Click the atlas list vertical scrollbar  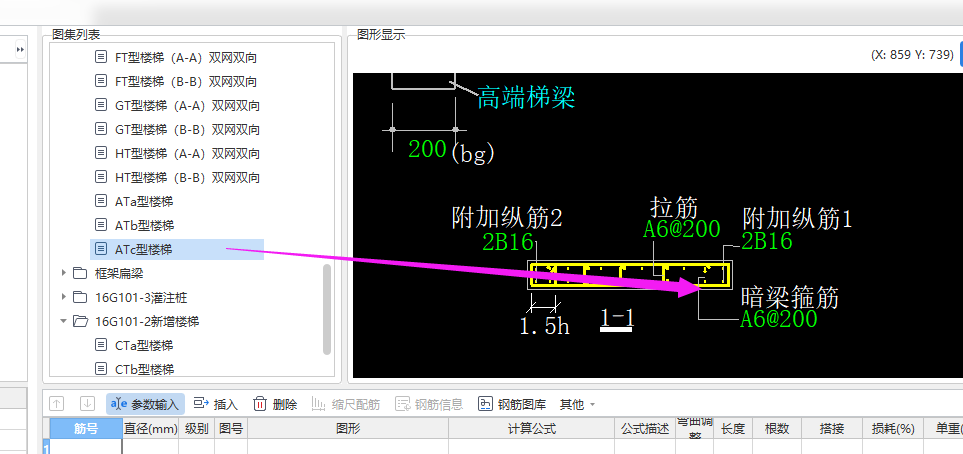click(327, 309)
